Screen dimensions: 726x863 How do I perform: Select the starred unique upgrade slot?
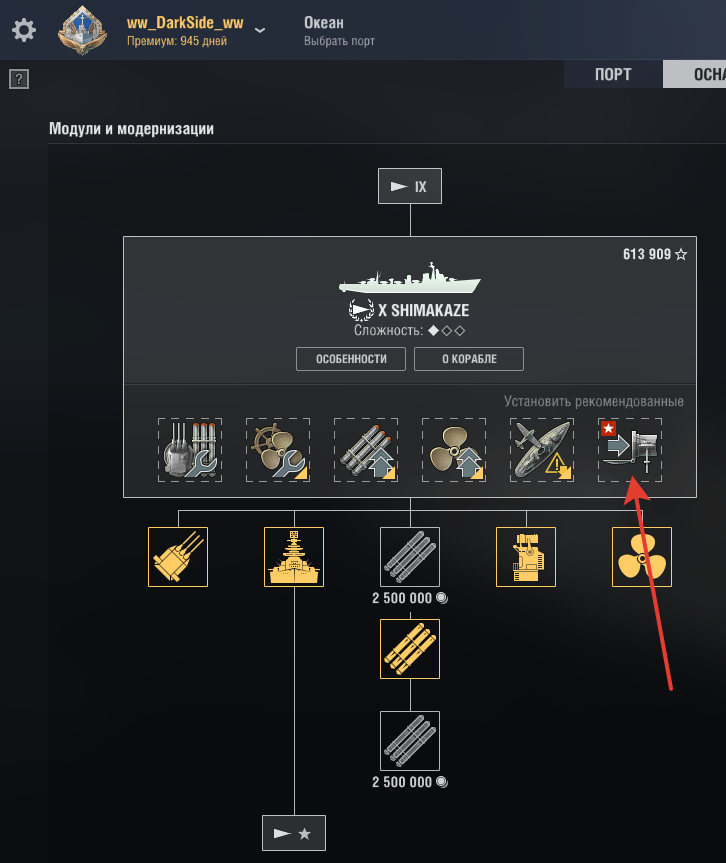(630, 450)
